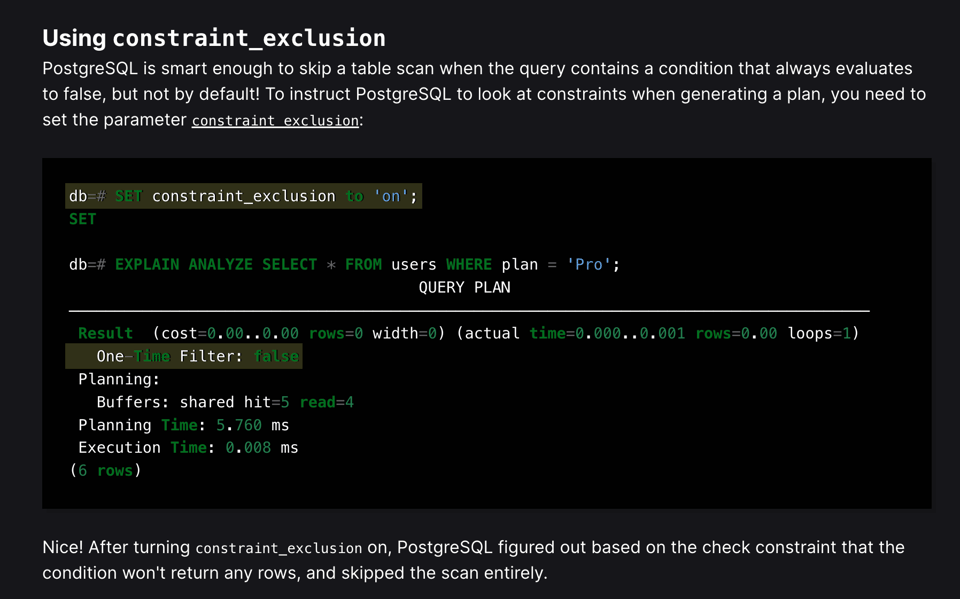The image size is (960, 599).
Task: Click the SET confirmation output text
Action: click(82, 218)
